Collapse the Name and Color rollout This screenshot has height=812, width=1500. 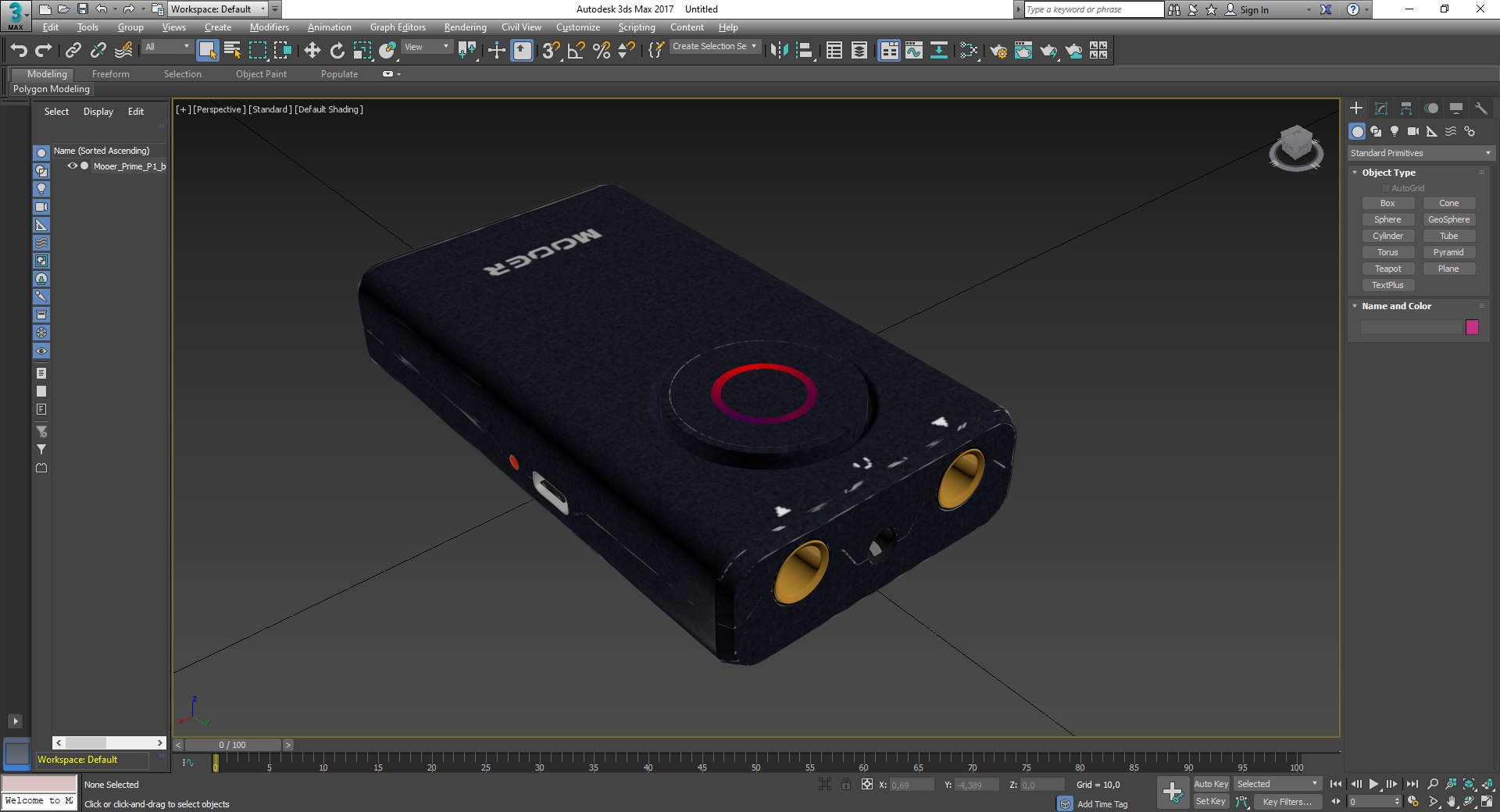[x=1355, y=306]
